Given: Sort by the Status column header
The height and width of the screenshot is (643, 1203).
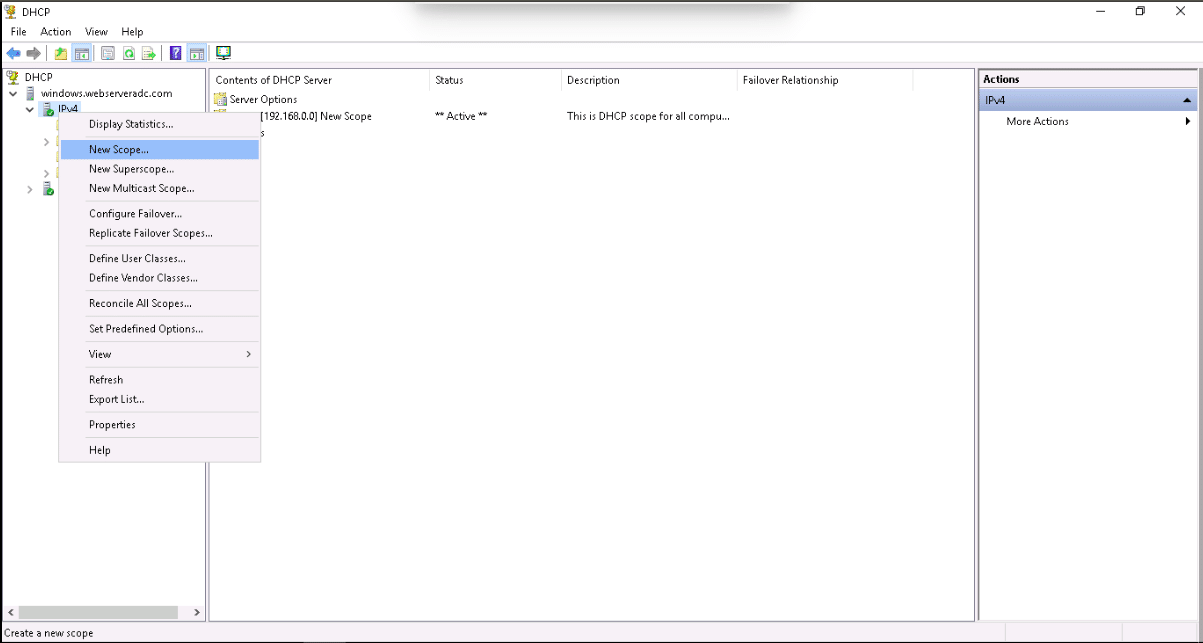Looking at the screenshot, I should click(496, 80).
